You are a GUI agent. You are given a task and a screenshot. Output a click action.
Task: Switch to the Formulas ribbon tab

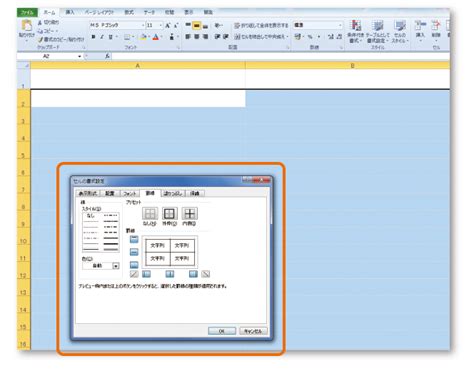point(129,12)
